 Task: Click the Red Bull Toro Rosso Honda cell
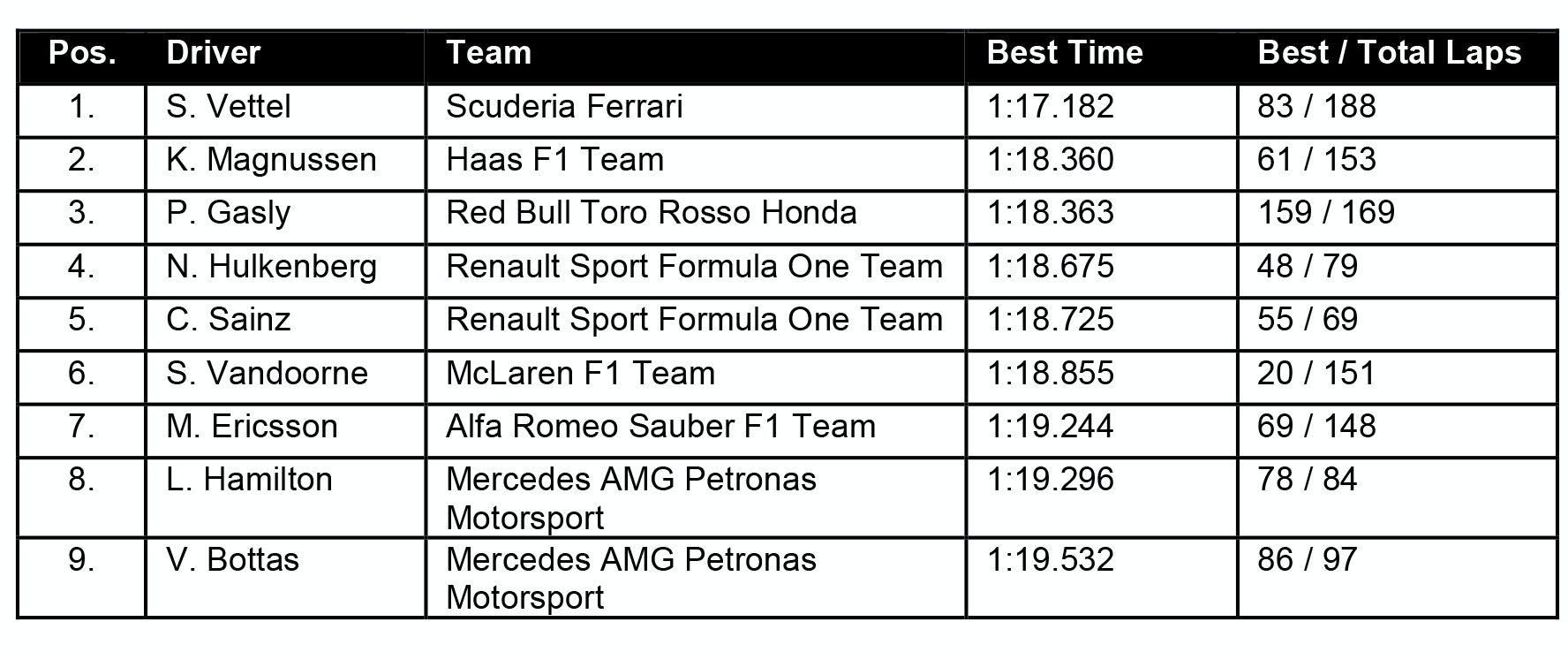pyautogui.click(x=651, y=213)
